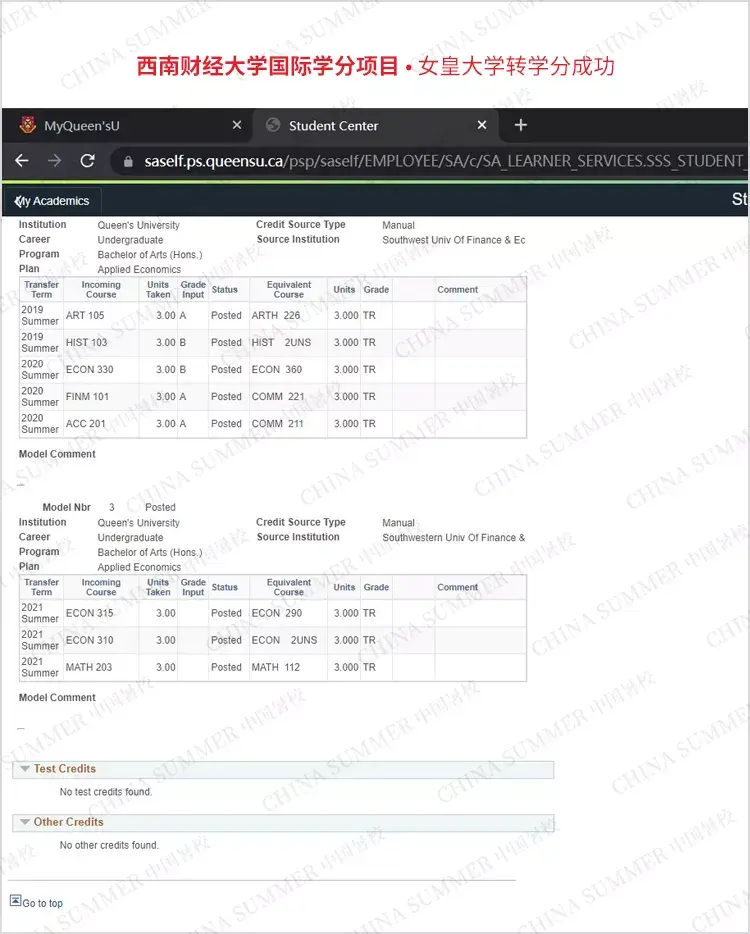Click the Student Center globe favicon
Image resolution: width=750 pixels, height=934 pixels.
point(273,125)
